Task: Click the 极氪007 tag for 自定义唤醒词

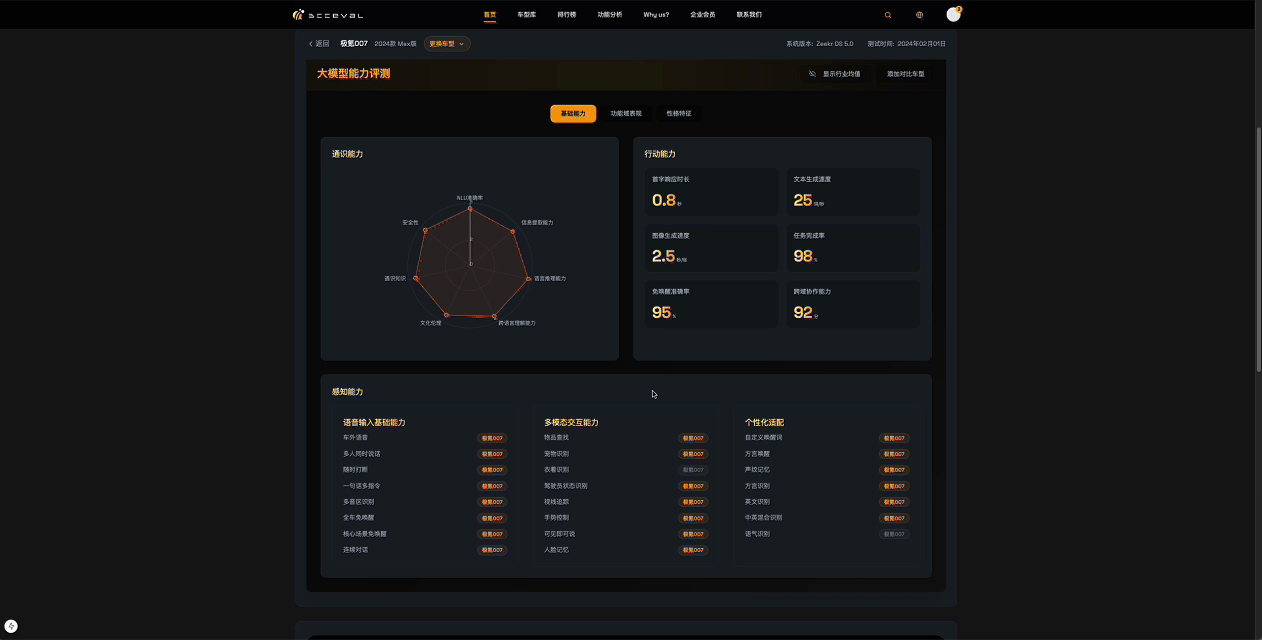Action: [x=894, y=438]
